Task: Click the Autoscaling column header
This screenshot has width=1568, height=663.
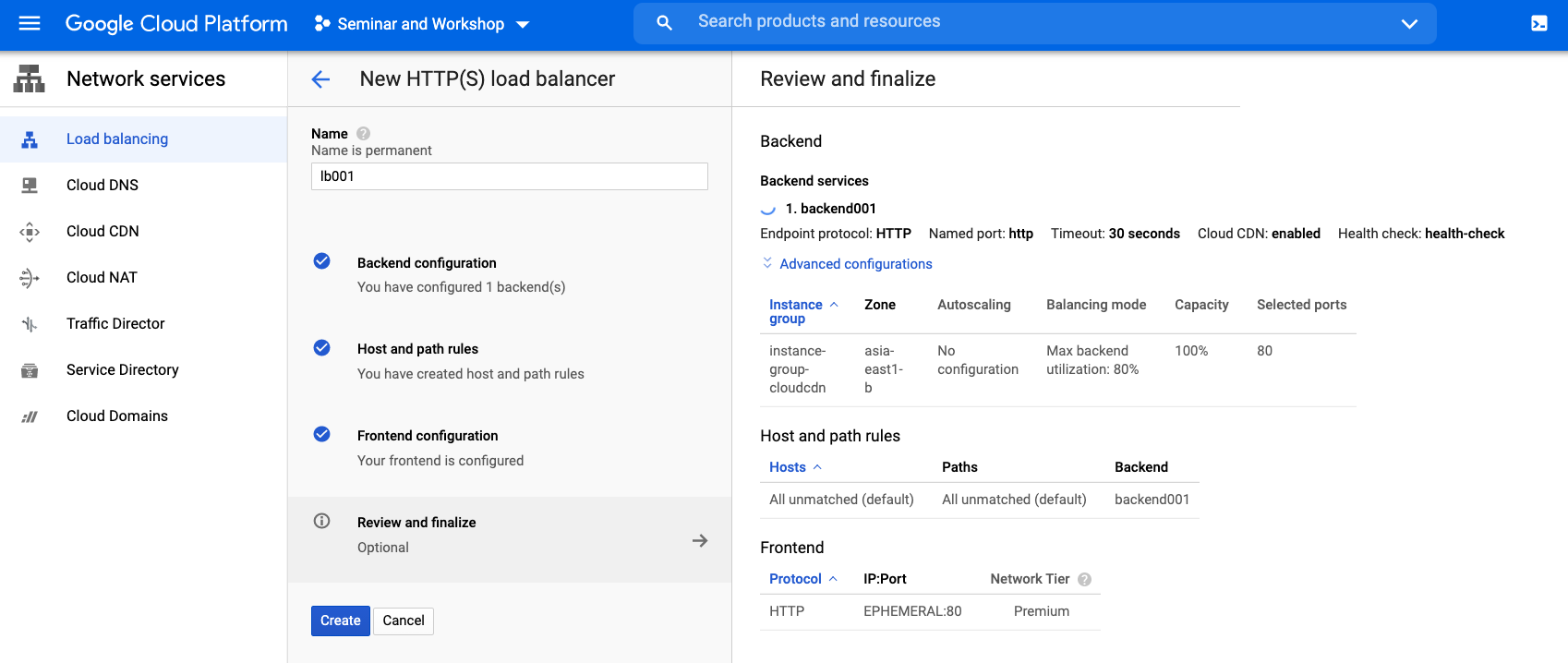Action: [974, 305]
